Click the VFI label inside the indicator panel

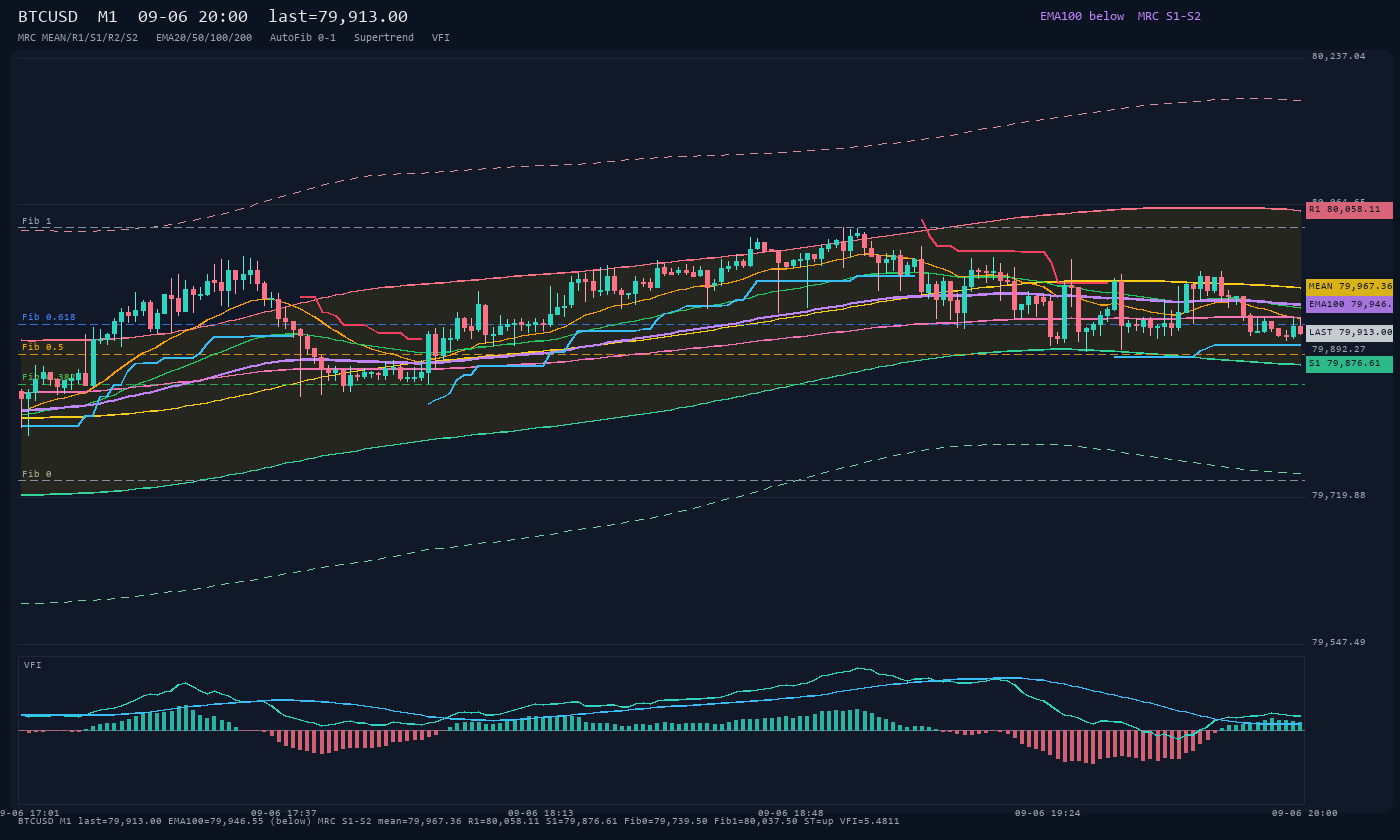(x=33, y=665)
